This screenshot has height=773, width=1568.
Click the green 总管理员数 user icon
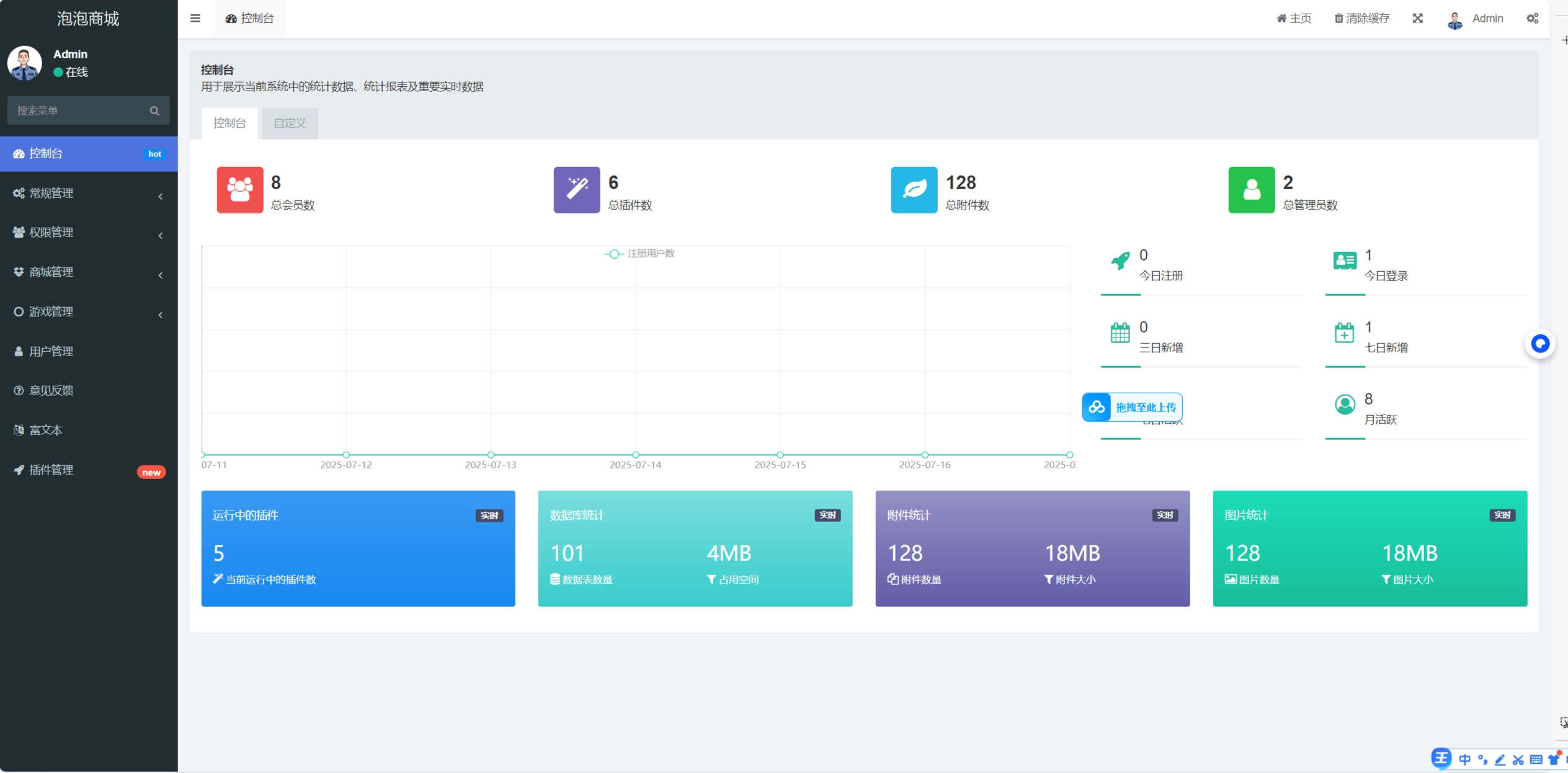pyautogui.click(x=1252, y=190)
